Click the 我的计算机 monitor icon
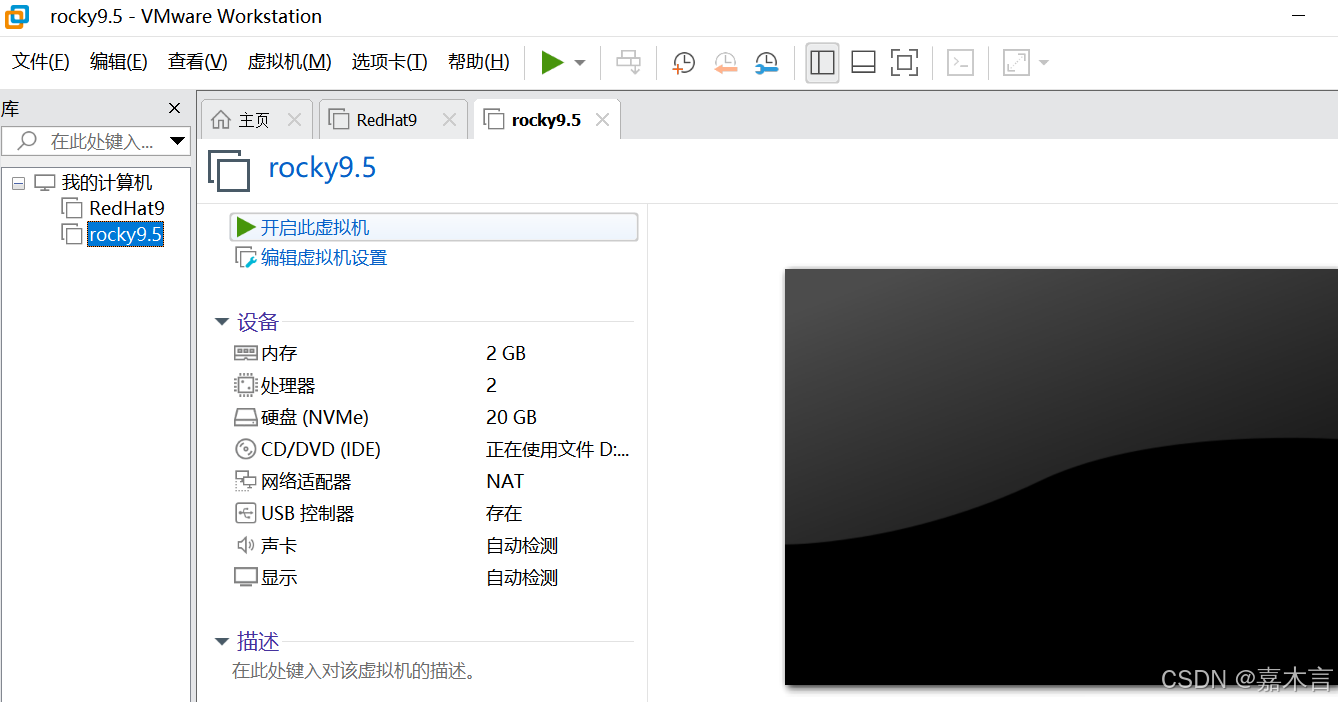The image size is (1338, 702). click(45, 183)
